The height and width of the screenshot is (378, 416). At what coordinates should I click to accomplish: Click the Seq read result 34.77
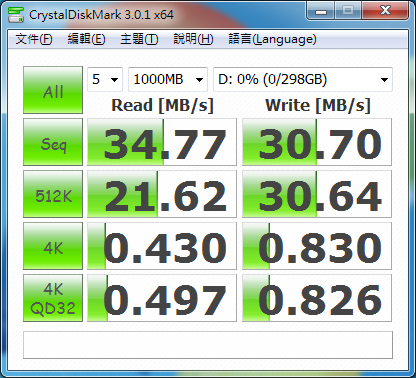click(162, 142)
